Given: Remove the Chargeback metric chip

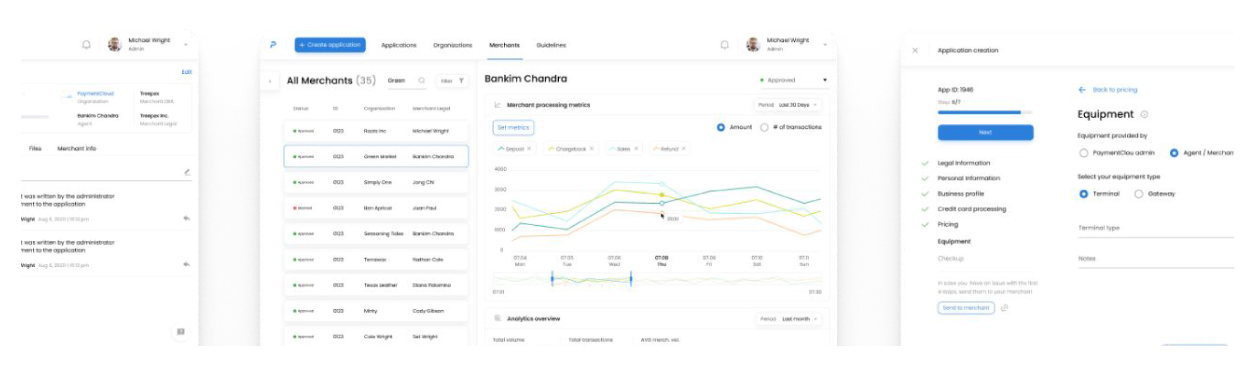Looking at the screenshot, I should tap(591, 149).
